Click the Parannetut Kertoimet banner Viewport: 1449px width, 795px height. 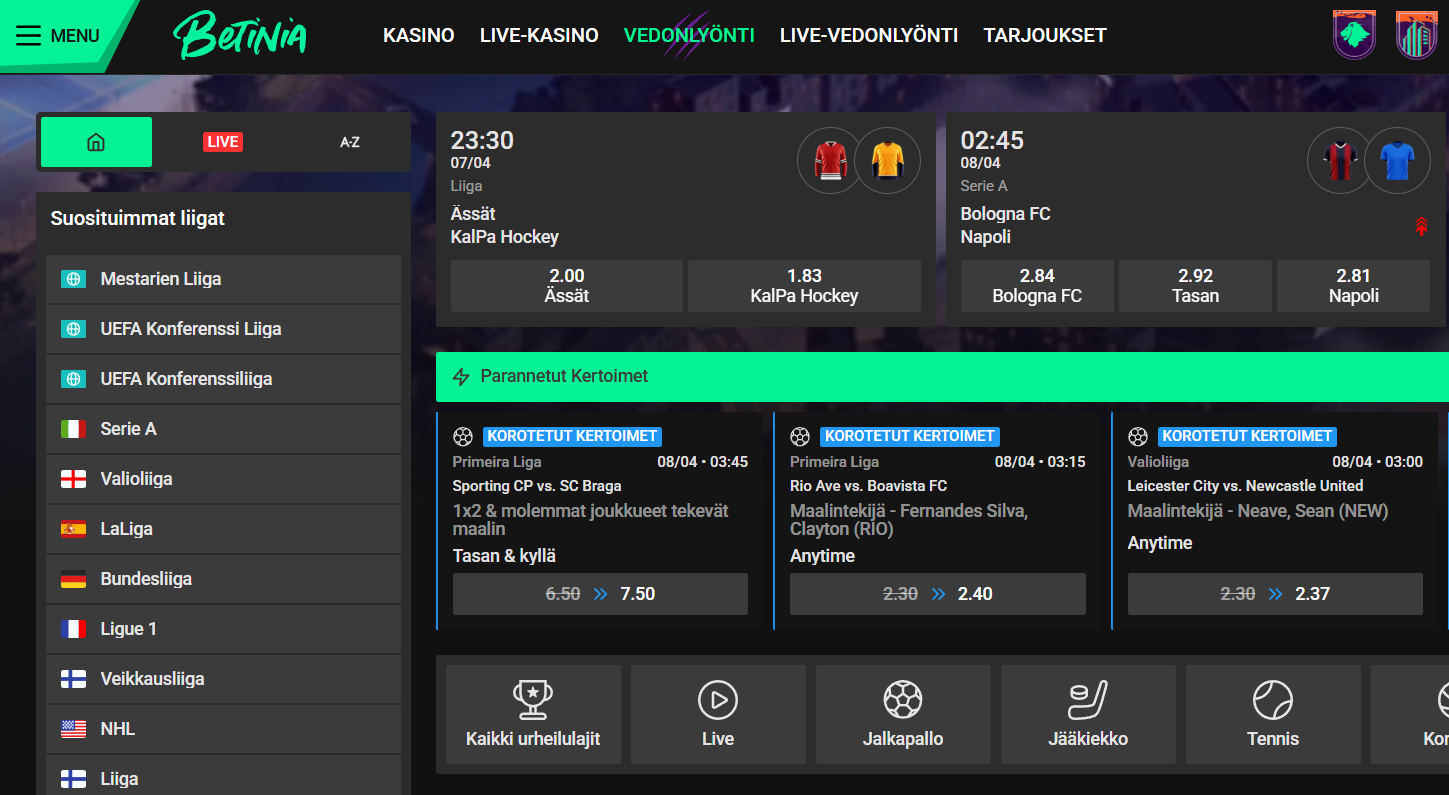point(942,377)
